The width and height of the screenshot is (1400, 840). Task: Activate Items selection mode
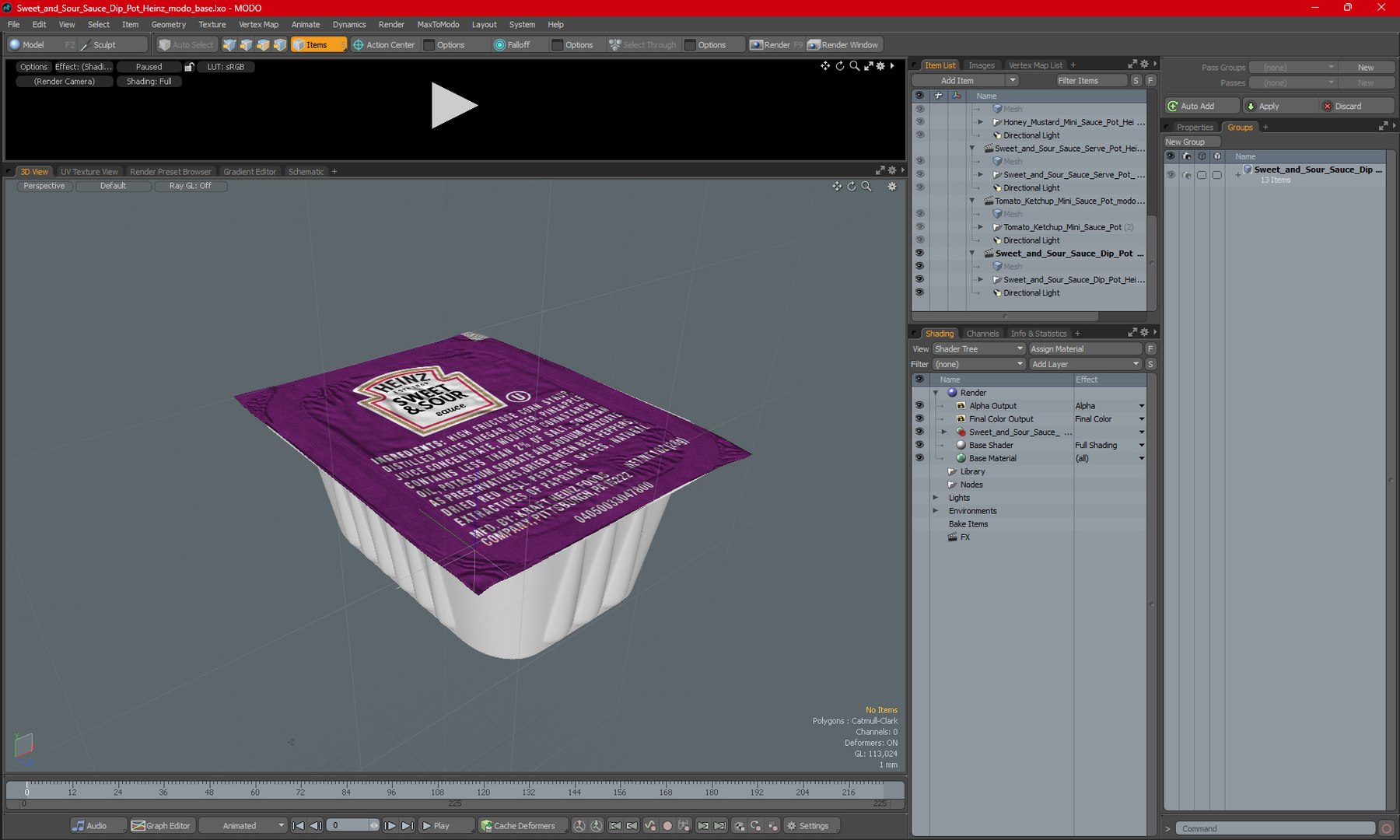(318, 44)
